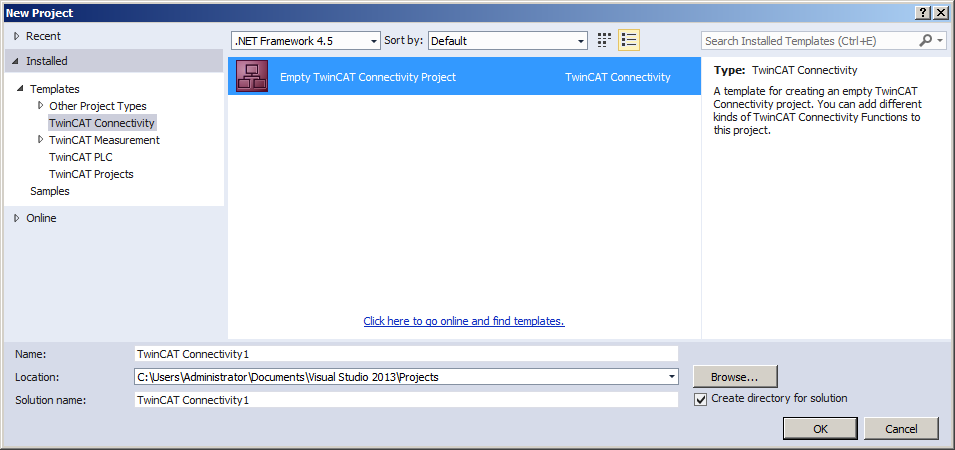Viewport: 955px width, 450px height.
Task: Click the Browse... button
Action: click(x=735, y=377)
